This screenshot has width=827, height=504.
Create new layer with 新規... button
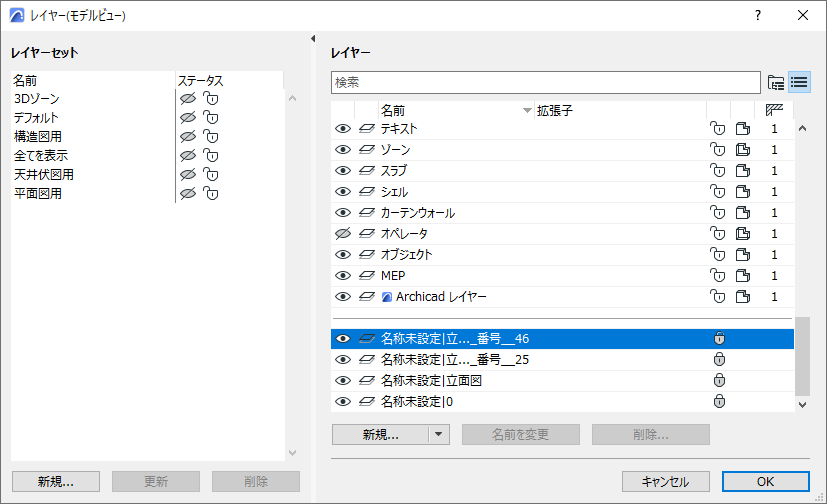(380, 434)
